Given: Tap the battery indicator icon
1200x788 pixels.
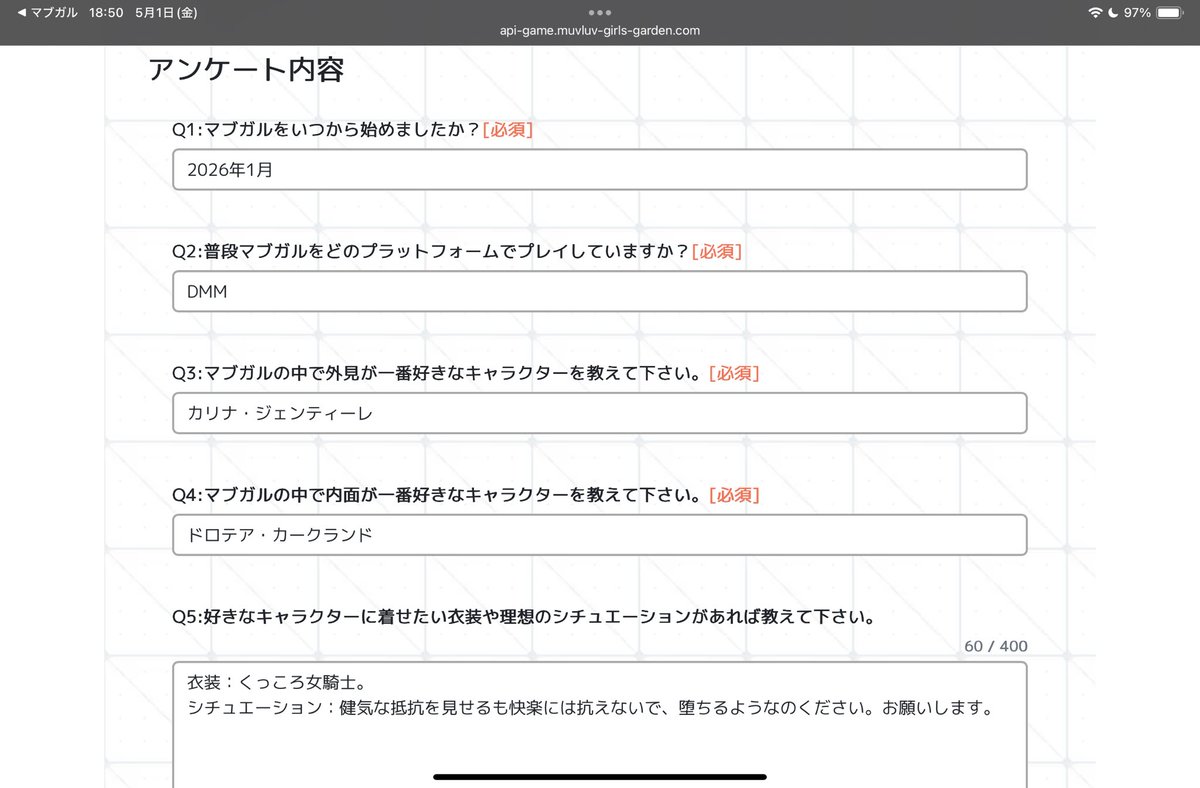Looking at the screenshot, I should [x=1169, y=13].
